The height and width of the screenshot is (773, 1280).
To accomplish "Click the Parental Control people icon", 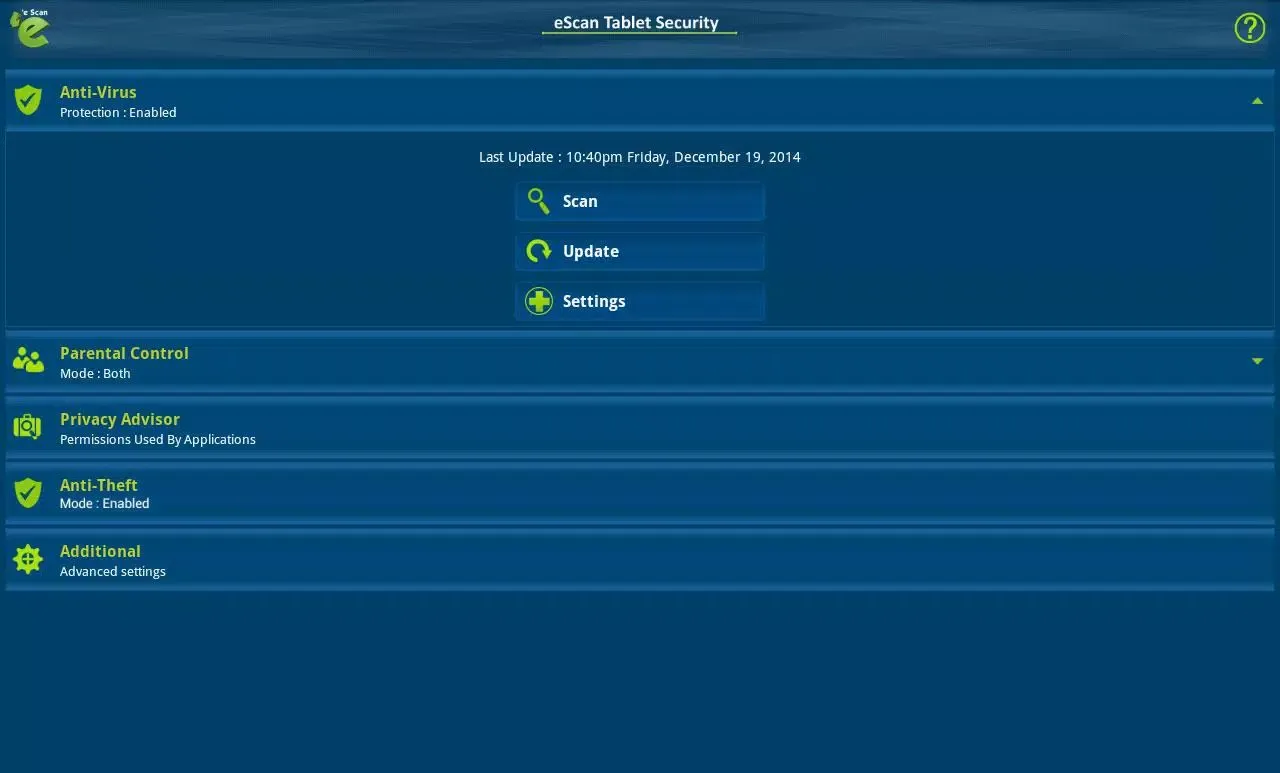I will pos(28,361).
